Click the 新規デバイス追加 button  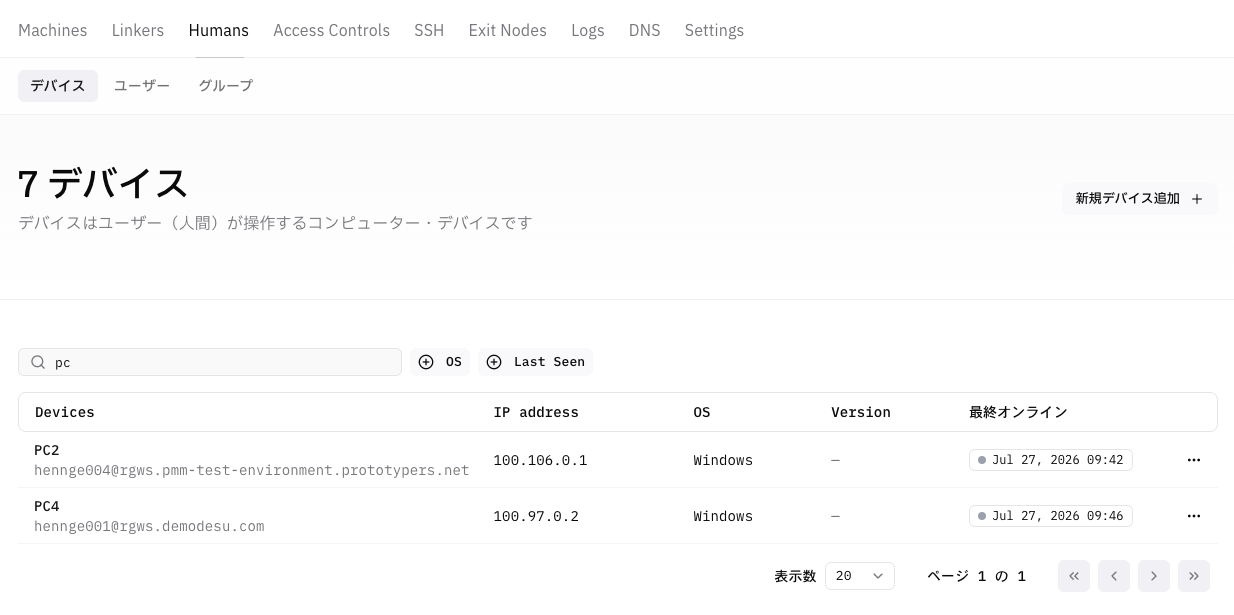[x=1139, y=198]
